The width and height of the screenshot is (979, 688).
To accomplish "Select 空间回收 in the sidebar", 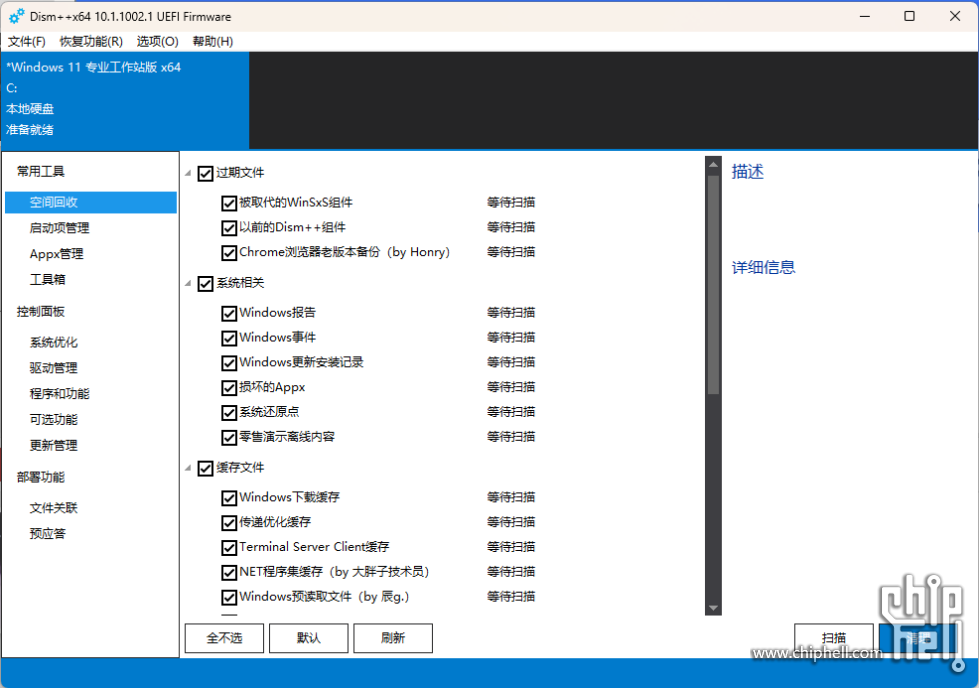I will pyautogui.click(x=91, y=202).
